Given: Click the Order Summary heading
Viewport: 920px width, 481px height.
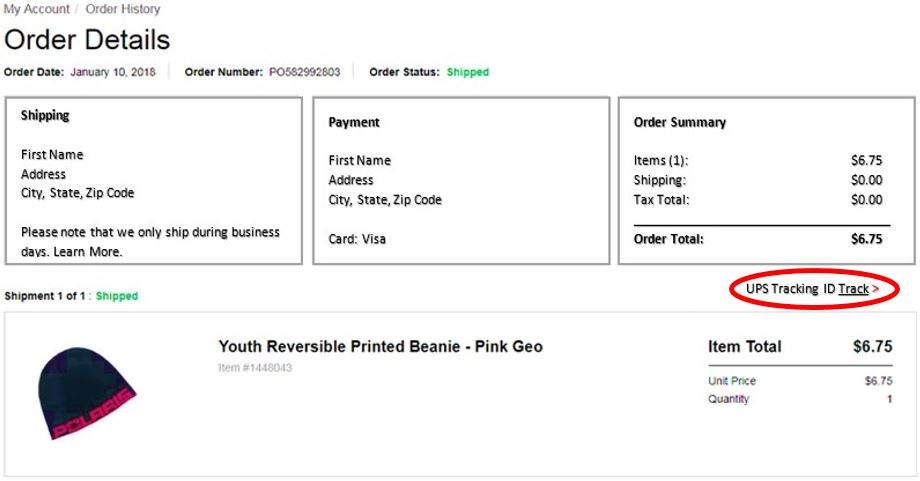Looking at the screenshot, I should point(680,122).
